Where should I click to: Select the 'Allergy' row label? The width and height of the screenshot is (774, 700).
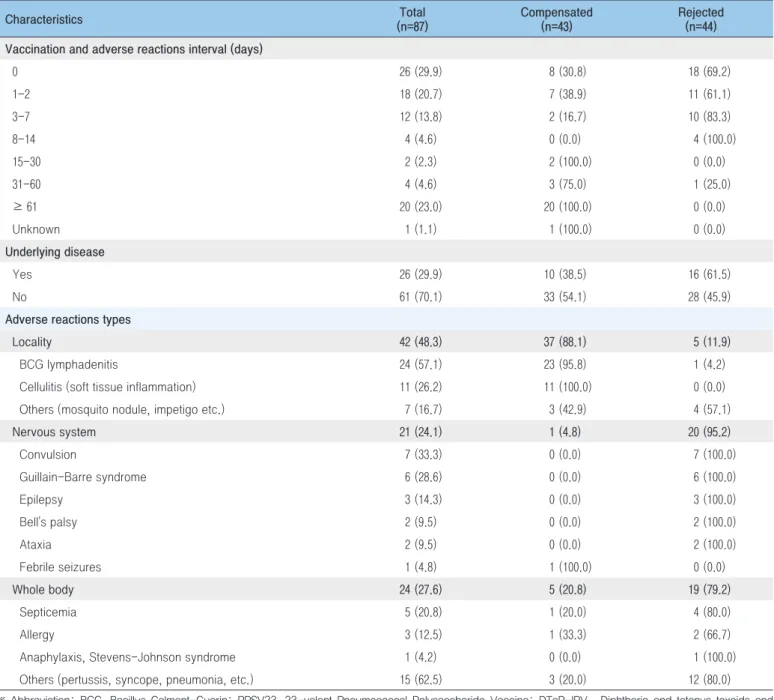(37, 635)
